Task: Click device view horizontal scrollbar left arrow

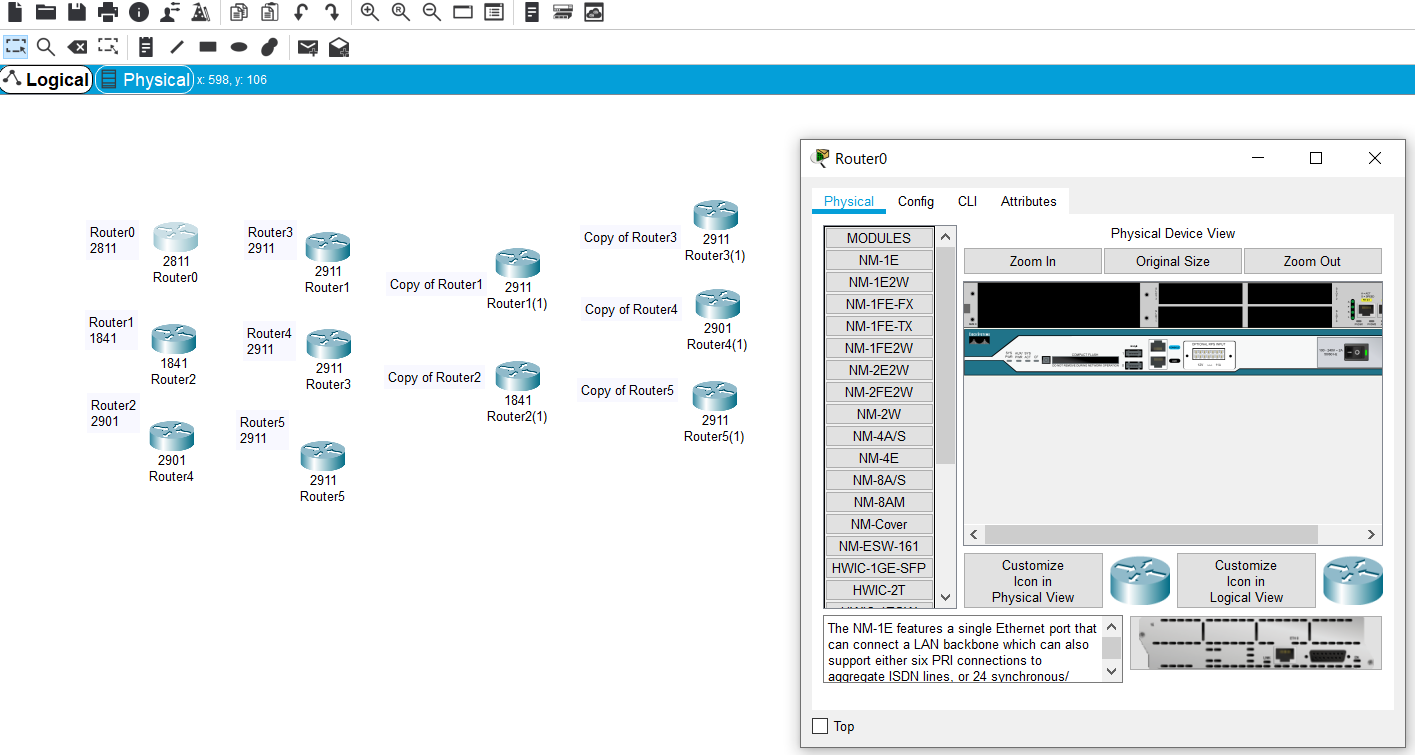Action: (x=974, y=535)
